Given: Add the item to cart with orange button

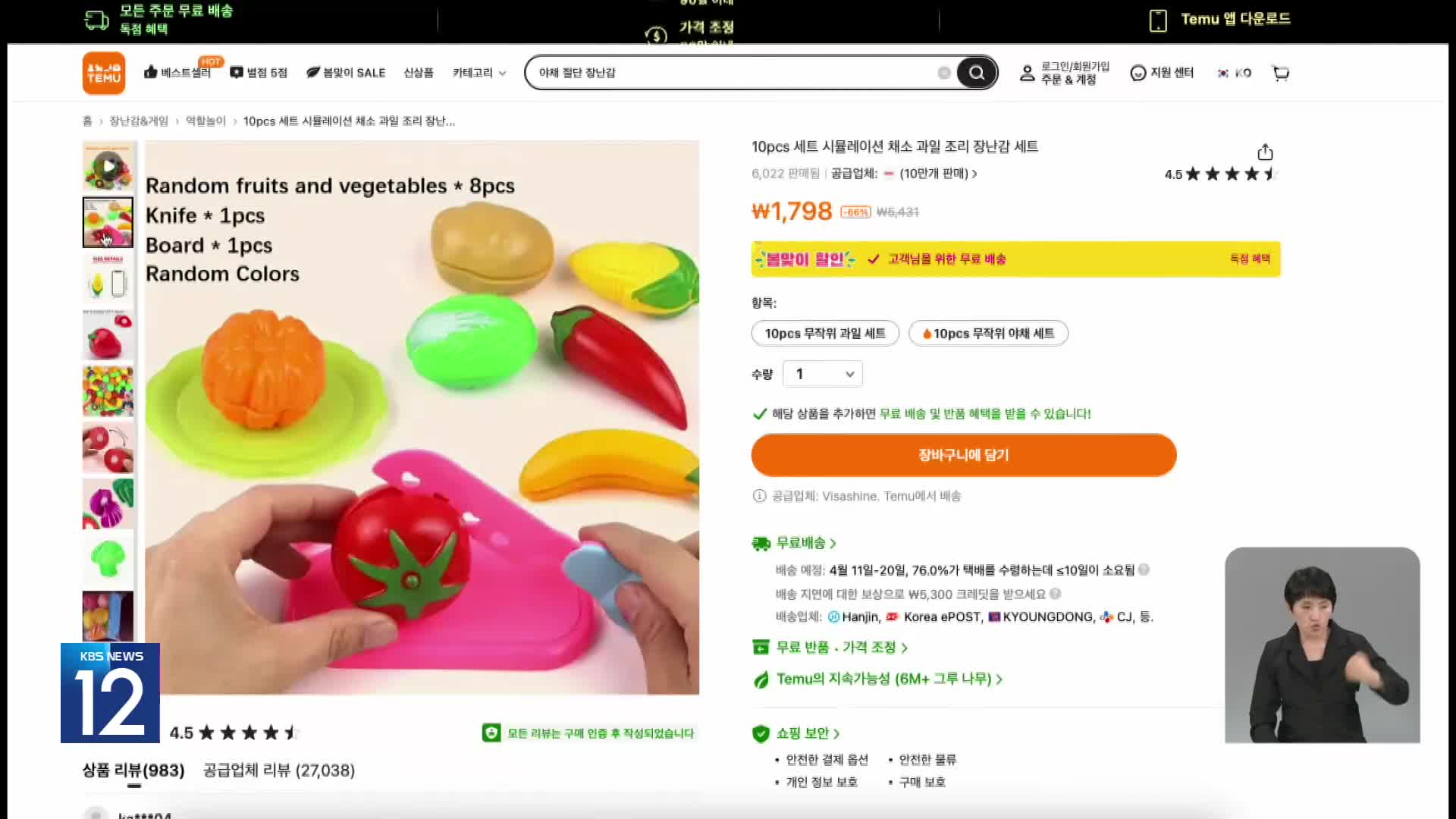Looking at the screenshot, I should (x=963, y=455).
